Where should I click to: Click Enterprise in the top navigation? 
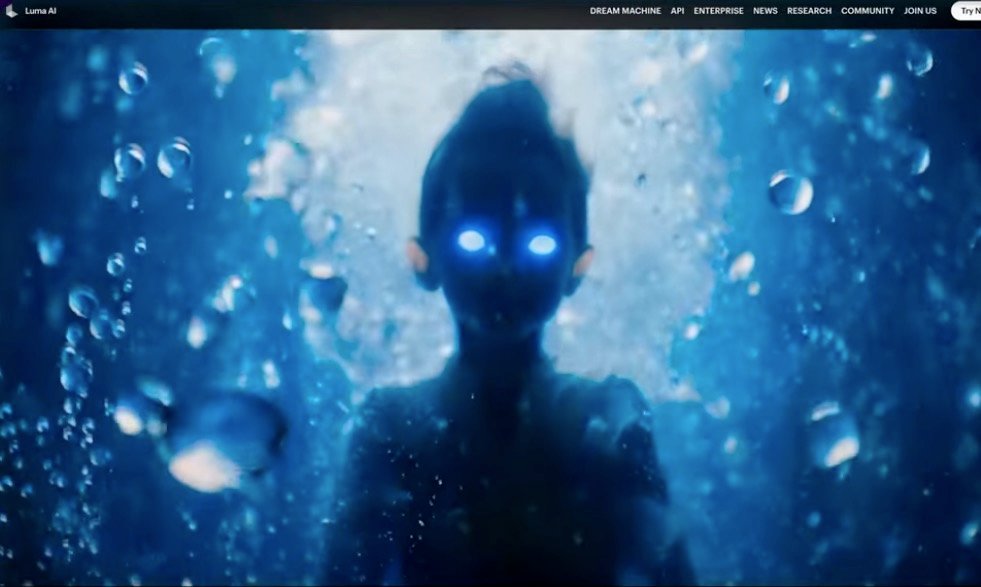tap(718, 10)
